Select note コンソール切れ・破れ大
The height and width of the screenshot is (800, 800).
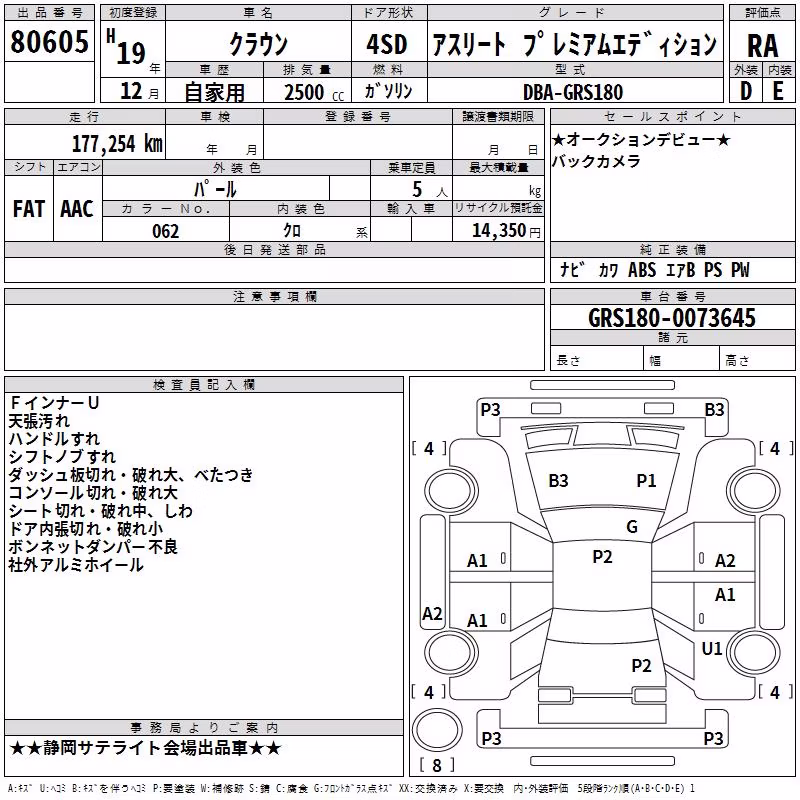(x=93, y=493)
